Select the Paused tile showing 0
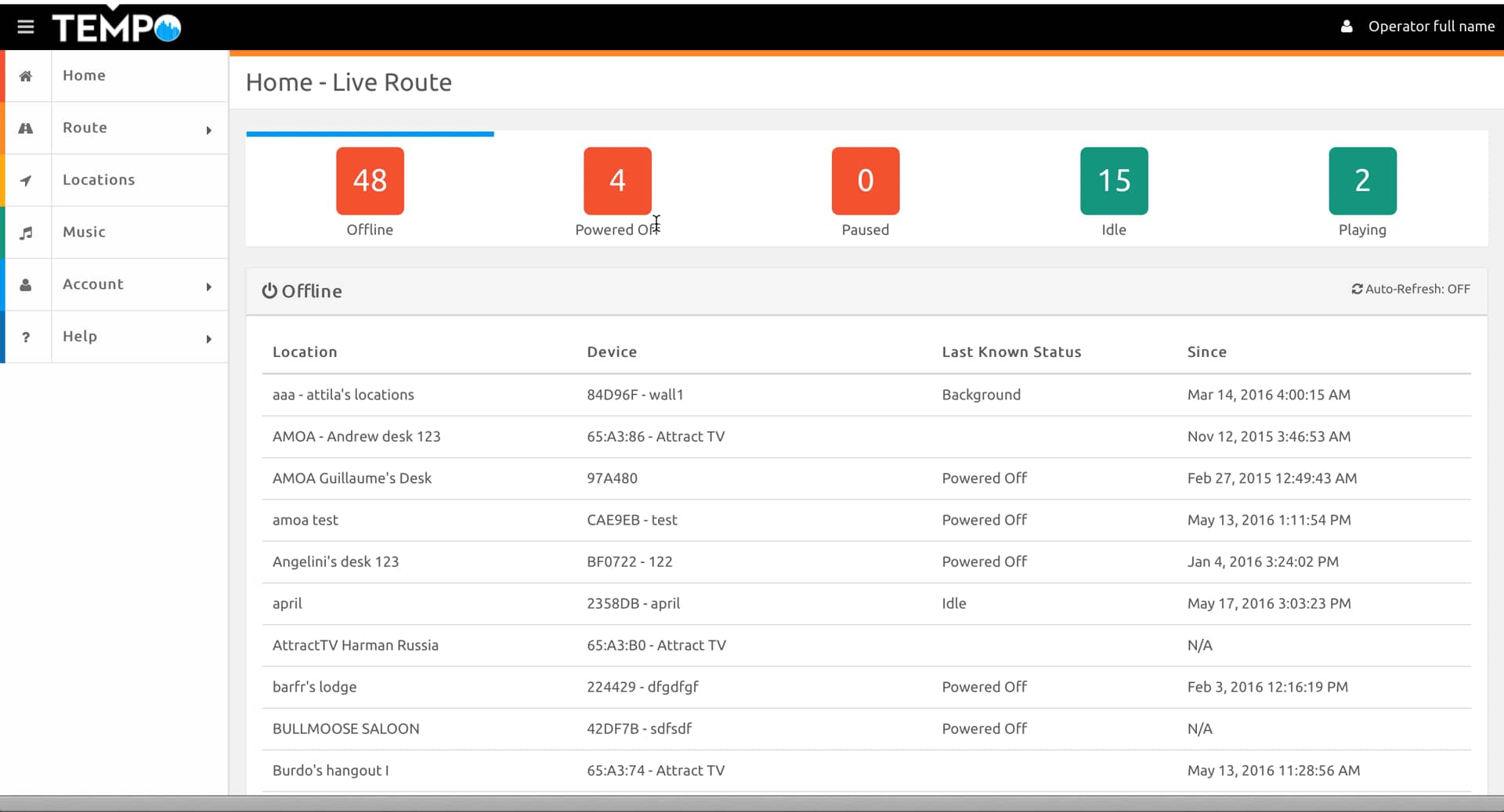Viewport: 1504px width, 812px height. (865, 181)
